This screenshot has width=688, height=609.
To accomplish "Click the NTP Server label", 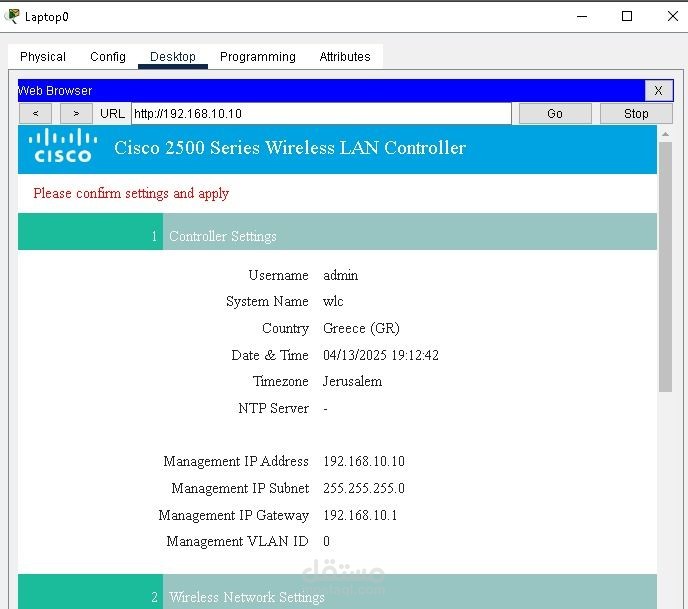I will tap(273, 408).
